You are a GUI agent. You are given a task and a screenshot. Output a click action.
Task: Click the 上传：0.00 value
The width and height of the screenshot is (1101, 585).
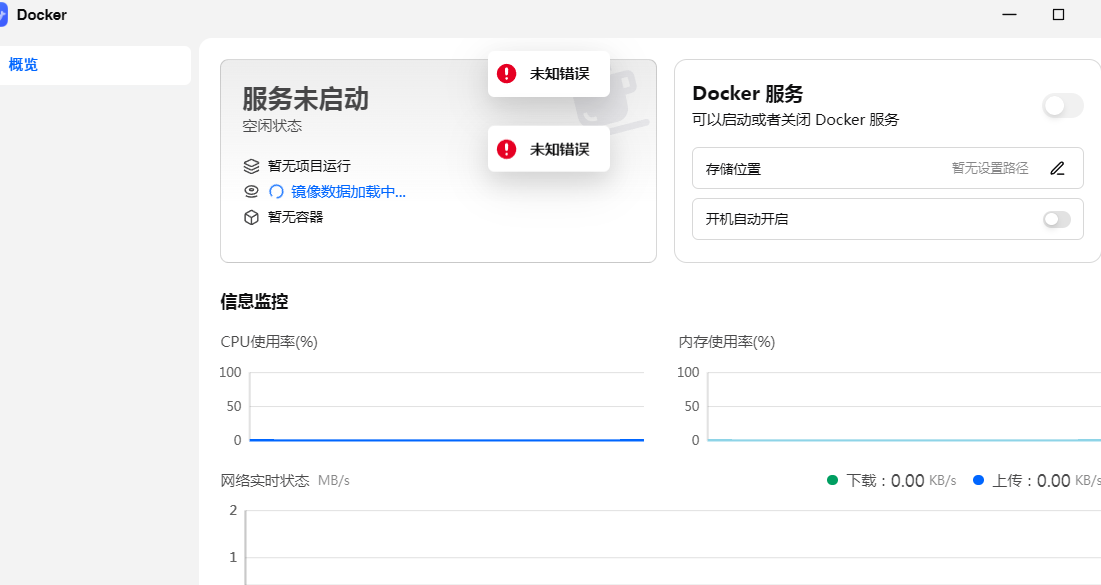pos(1031,481)
